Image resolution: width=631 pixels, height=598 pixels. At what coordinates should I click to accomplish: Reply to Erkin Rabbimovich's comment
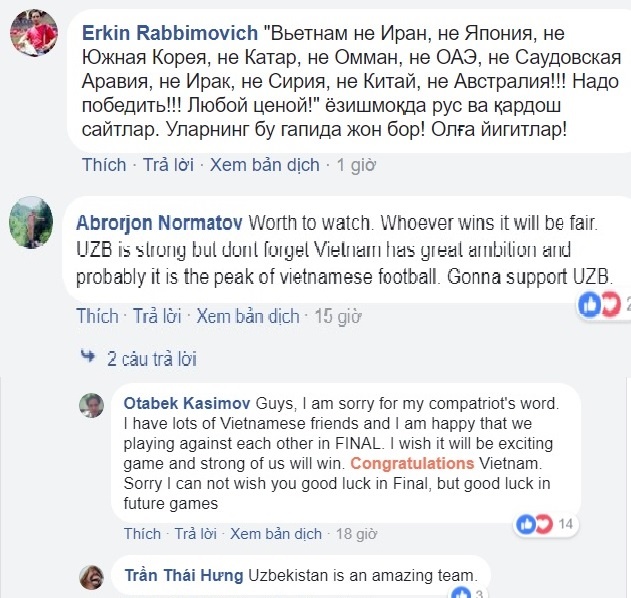tap(168, 165)
